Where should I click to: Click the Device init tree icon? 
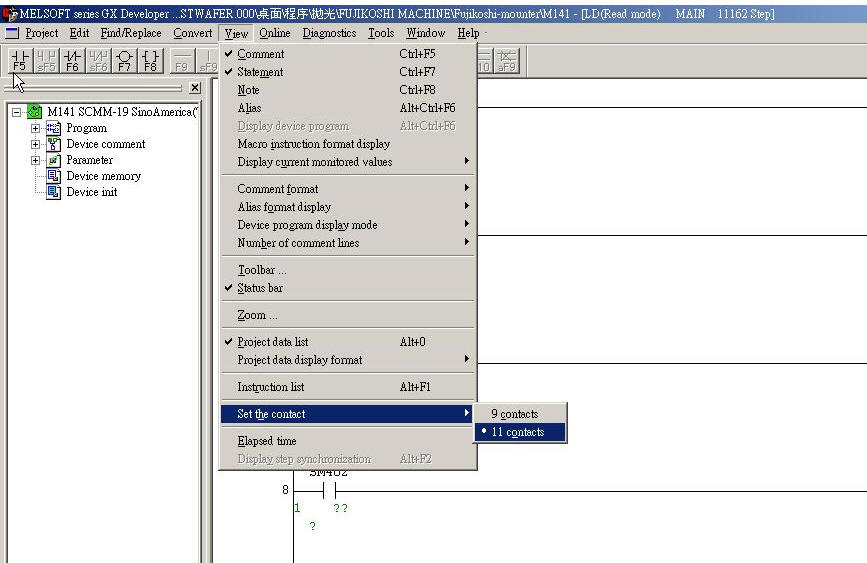[x=54, y=192]
